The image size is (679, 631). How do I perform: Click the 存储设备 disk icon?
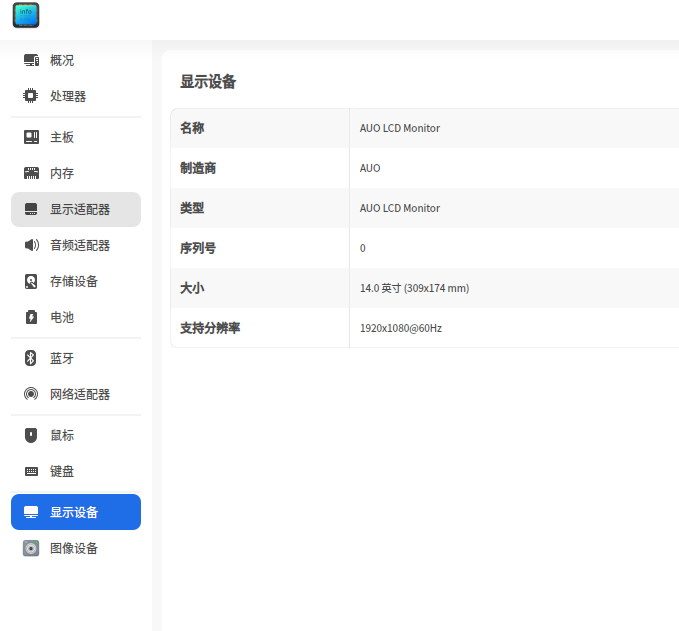[x=31, y=281]
